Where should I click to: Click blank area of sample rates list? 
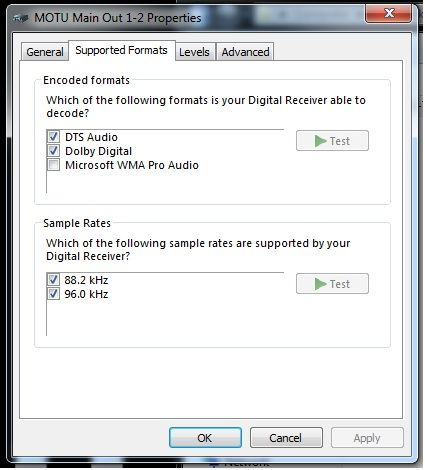pos(165,318)
